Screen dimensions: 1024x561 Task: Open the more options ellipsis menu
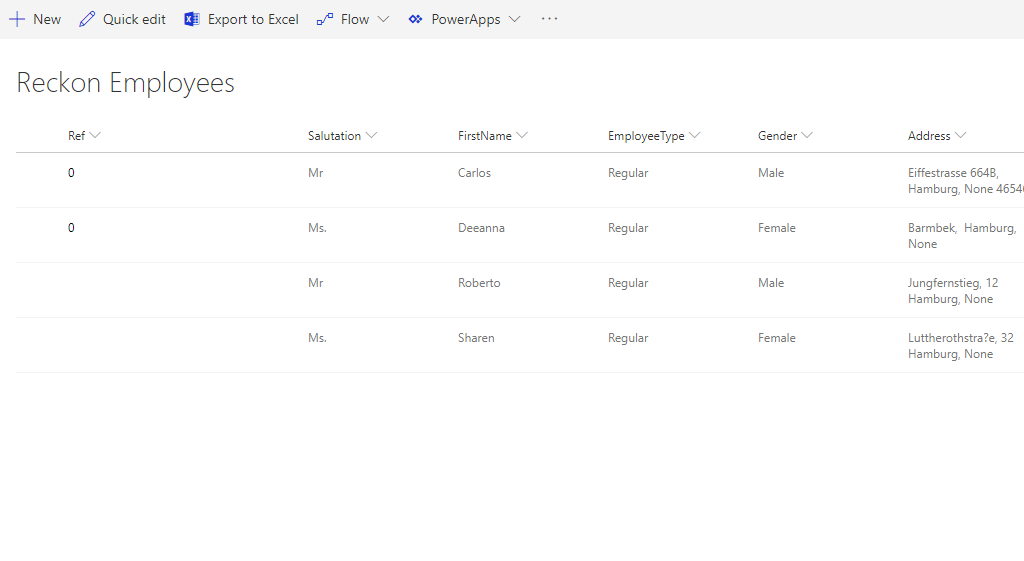[x=549, y=19]
